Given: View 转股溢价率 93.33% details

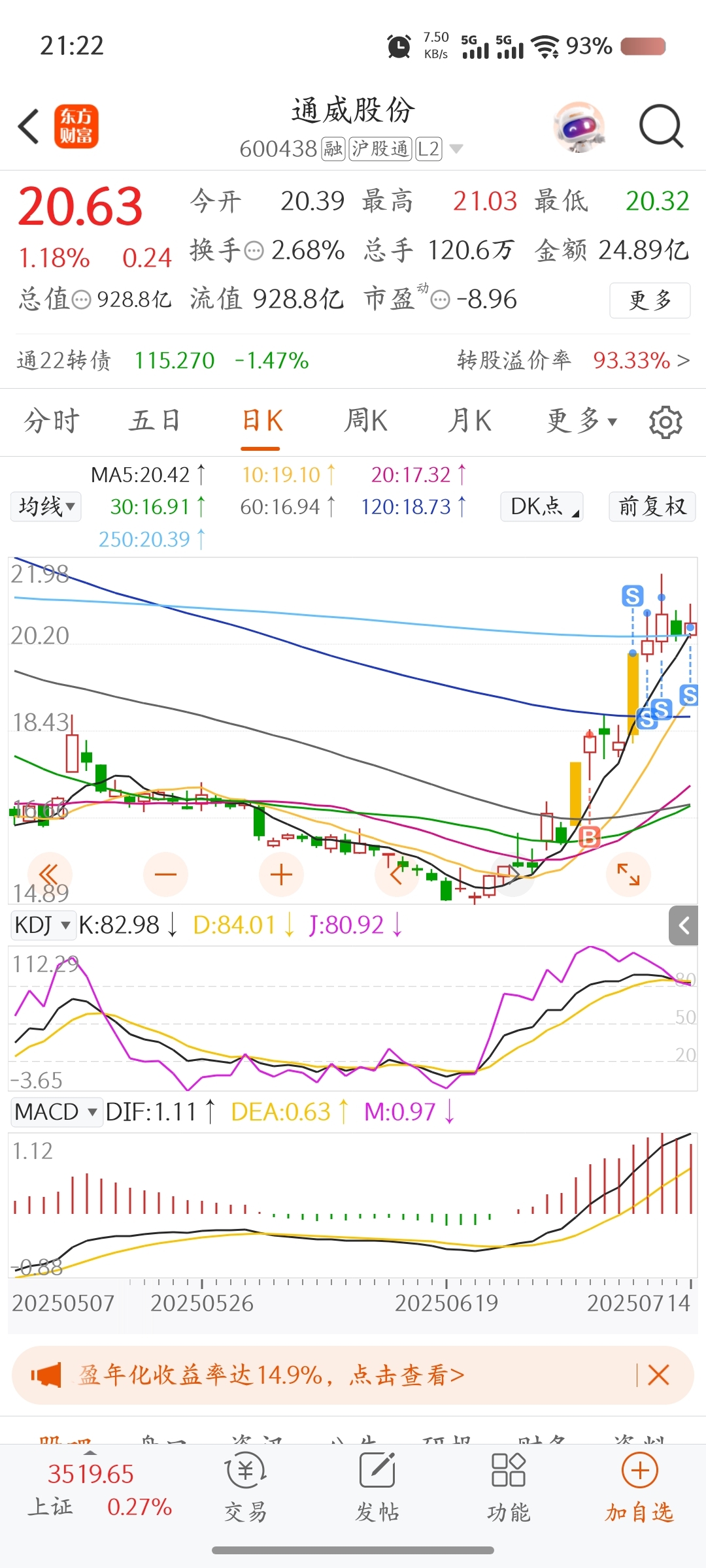Looking at the screenshot, I should pos(573,360).
